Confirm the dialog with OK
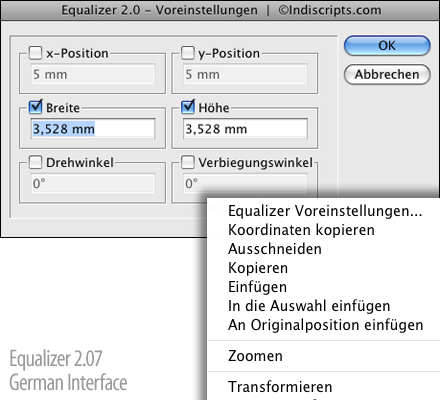Viewport: 440px width, 400px height. (387, 46)
